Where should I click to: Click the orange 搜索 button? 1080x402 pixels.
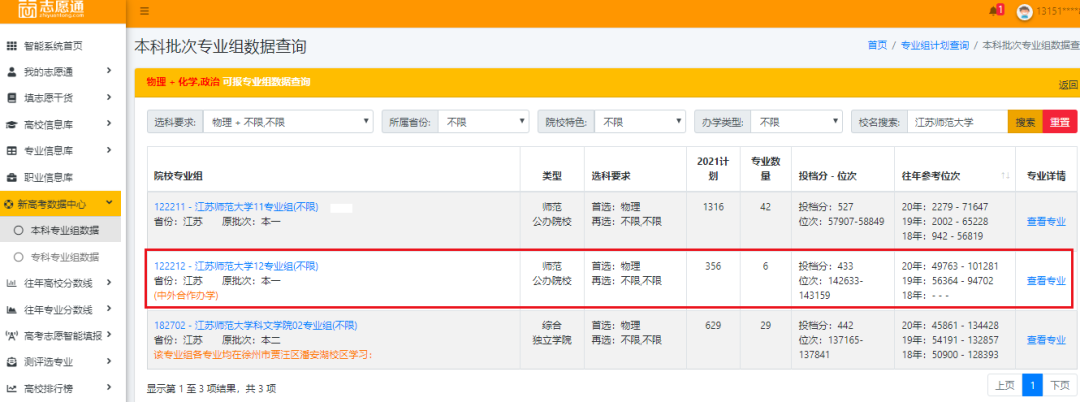(x=1025, y=122)
